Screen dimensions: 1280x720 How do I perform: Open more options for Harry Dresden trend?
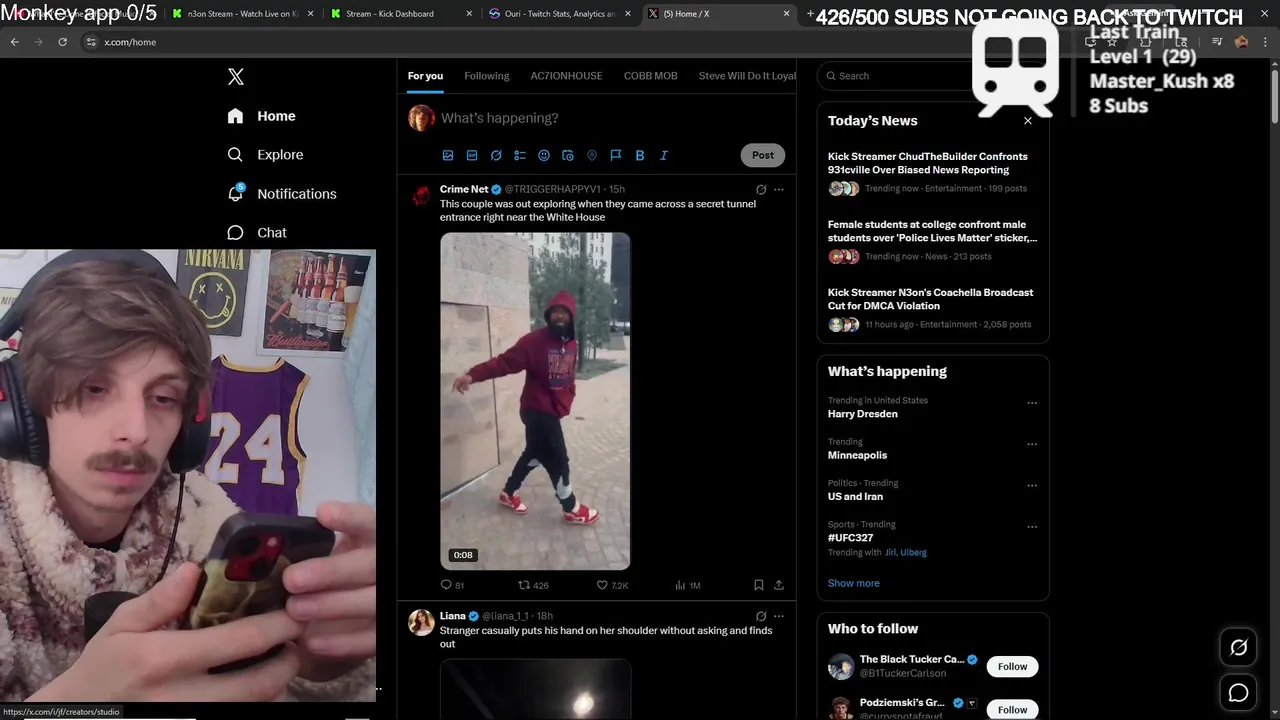[1032, 403]
